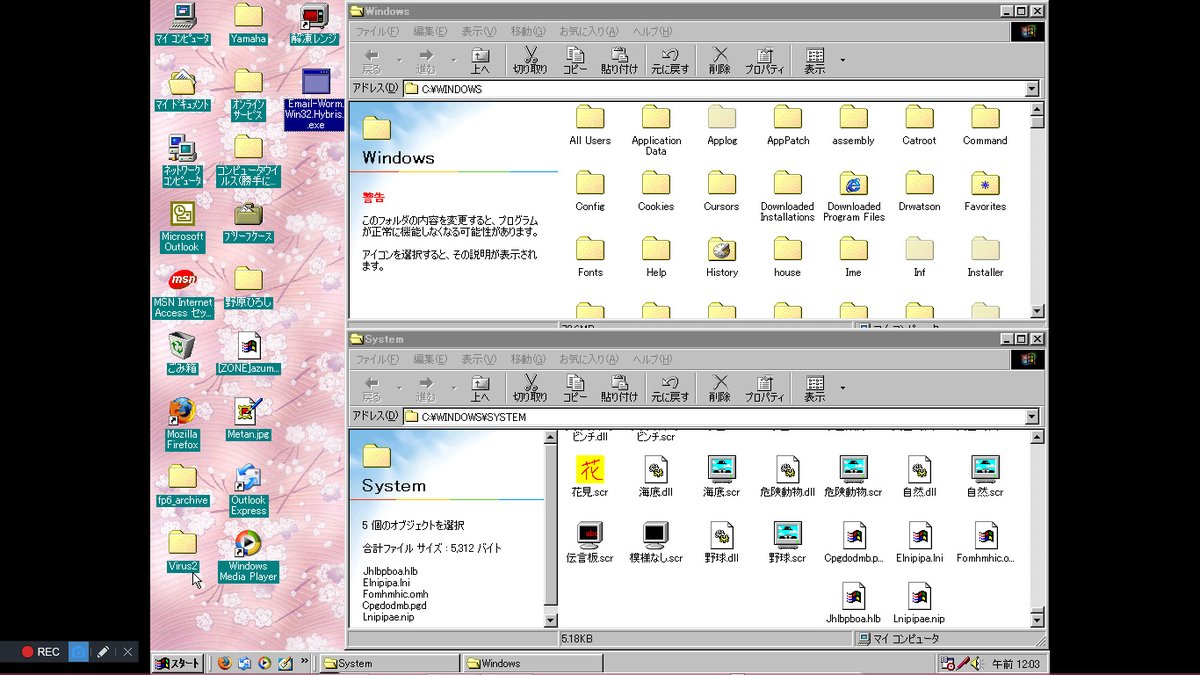Open the お気に入り(A) menu in Windows window

click(590, 31)
